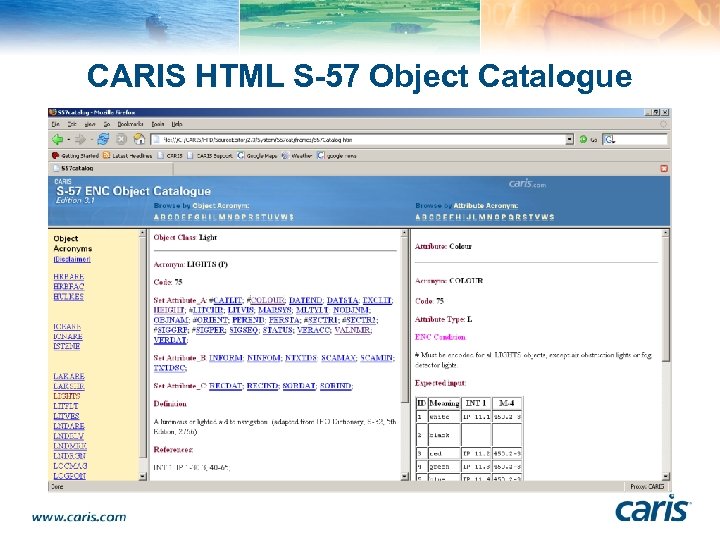Select ICNARE in Object Acronyms list
Image resolution: width=720 pixels, height=540 pixels.
(x=68, y=336)
